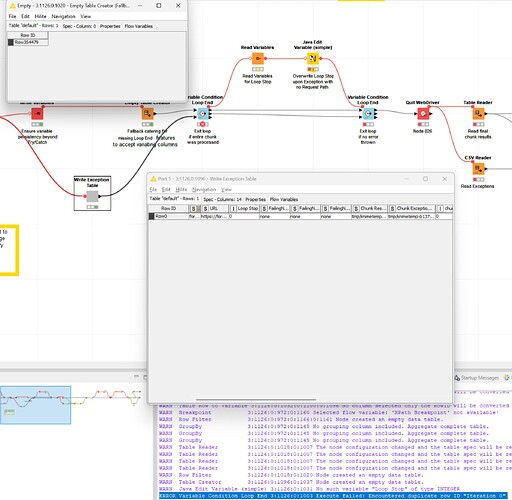This screenshot has height=500, width=512.
Task: Open File menu in Write Exception Table window
Action: click(x=153, y=189)
